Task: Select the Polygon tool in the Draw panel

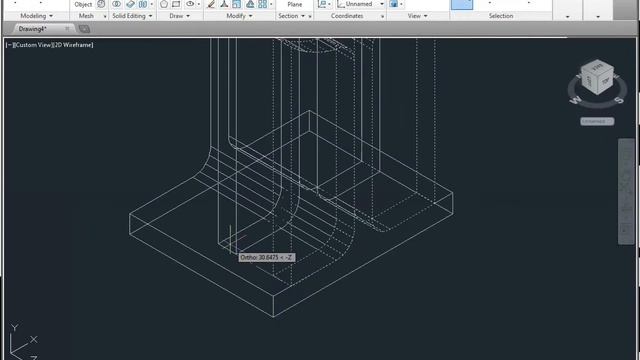Action: 164,4
